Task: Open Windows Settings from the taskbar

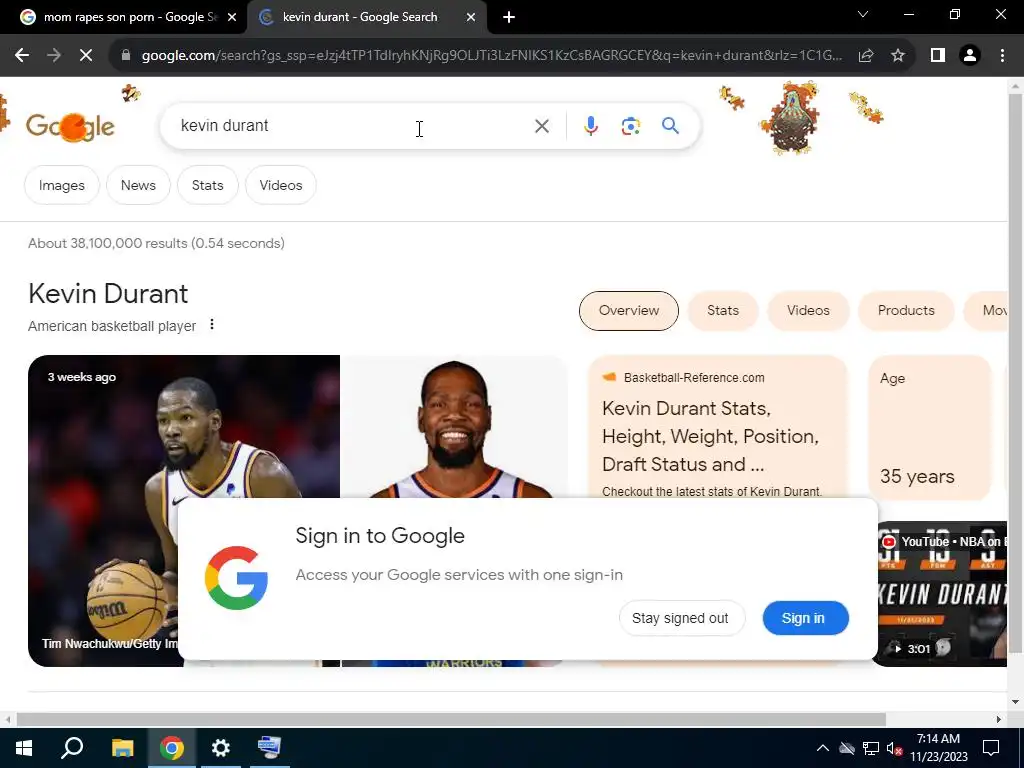Action: pyautogui.click(x=221, y=748)
